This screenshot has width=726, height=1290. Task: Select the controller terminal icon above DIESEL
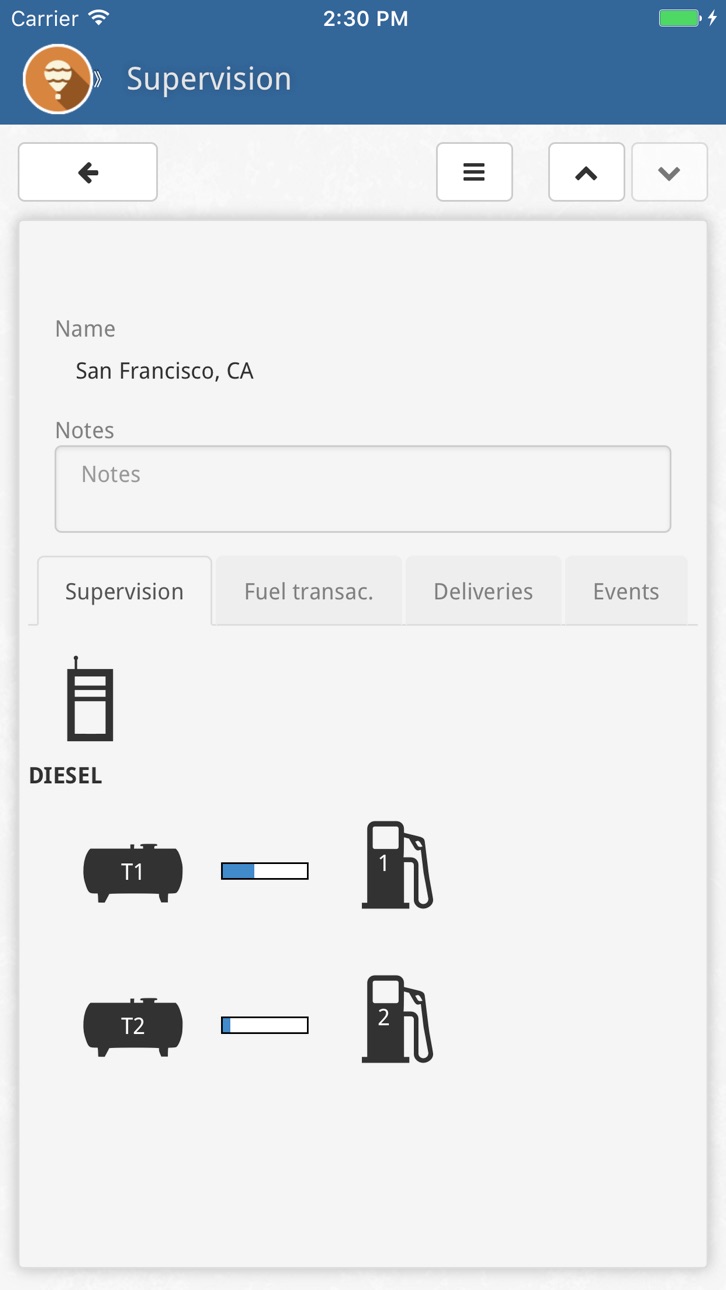point(89,699)
